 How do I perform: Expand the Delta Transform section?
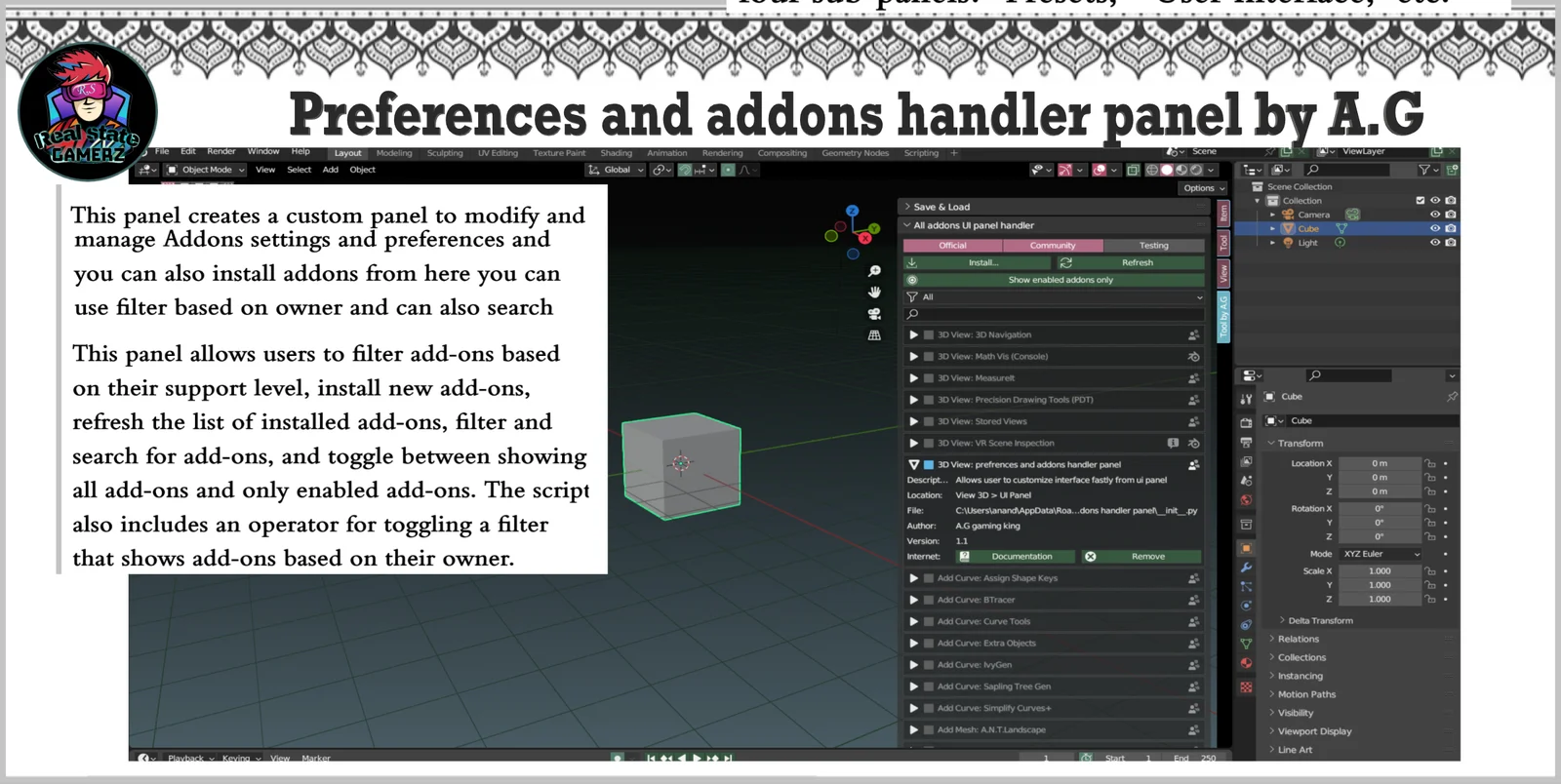tap(1320, 621)
